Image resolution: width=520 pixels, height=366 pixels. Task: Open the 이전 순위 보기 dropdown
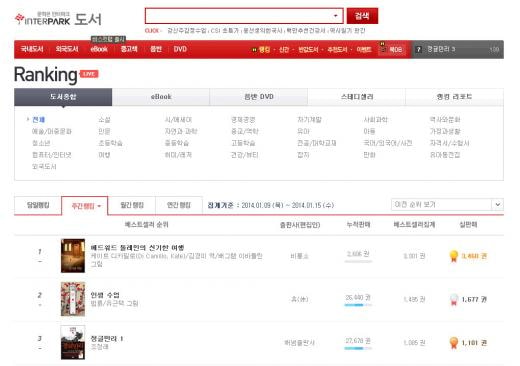[x=447, y=204]
